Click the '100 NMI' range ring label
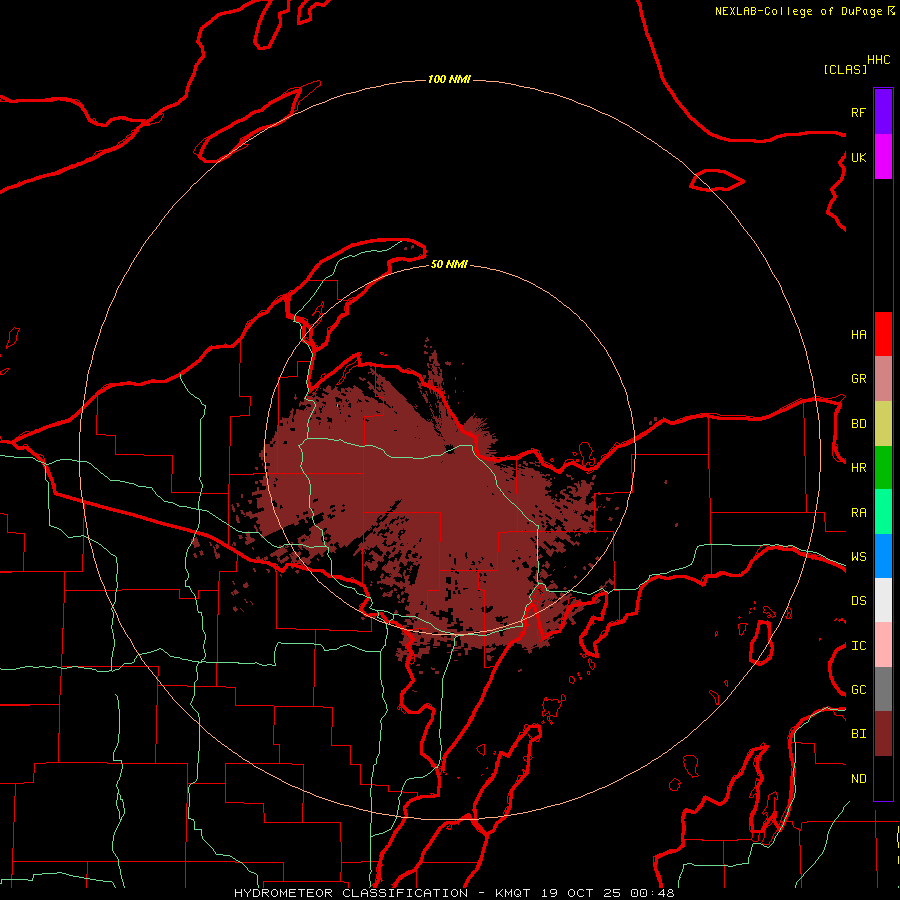This screenshot has height=900, width=900. [x=449, y=79]
